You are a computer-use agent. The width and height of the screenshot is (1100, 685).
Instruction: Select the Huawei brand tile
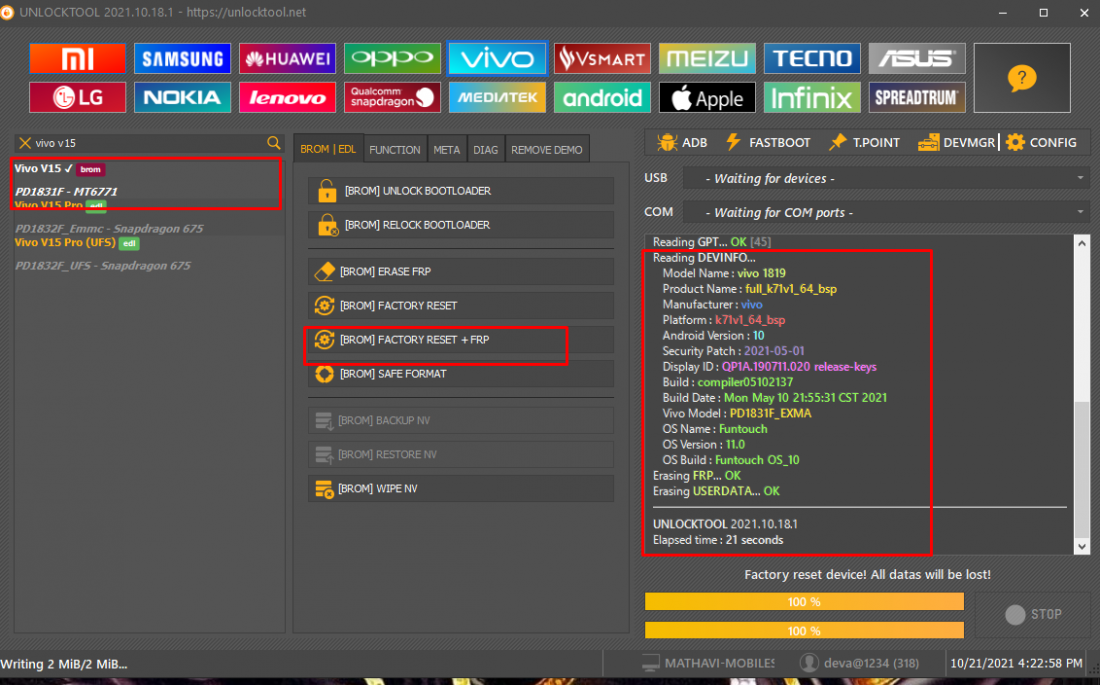click(x=287, y=59)
